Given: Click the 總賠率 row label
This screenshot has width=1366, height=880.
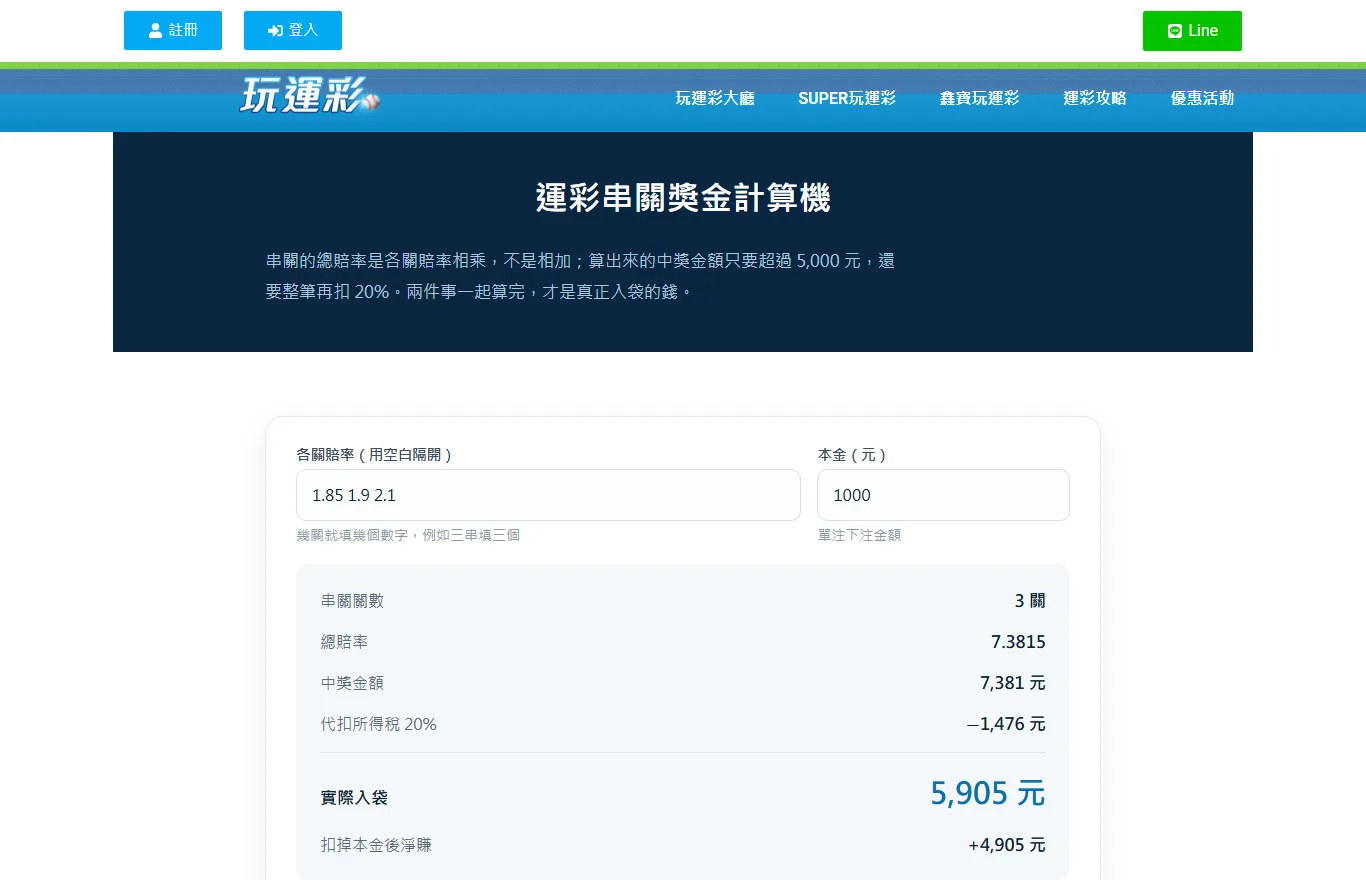Looking at the screenshot, I should coord(345,642).
